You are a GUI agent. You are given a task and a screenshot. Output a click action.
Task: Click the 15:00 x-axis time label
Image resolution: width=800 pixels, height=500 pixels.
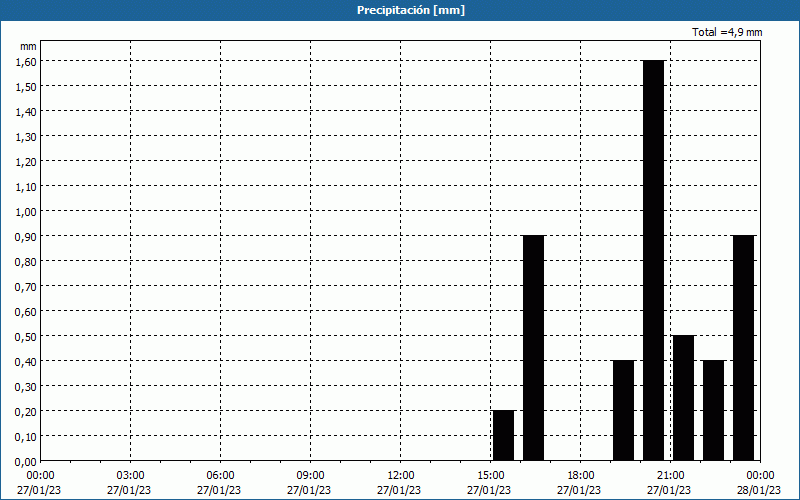click(490, 475)
